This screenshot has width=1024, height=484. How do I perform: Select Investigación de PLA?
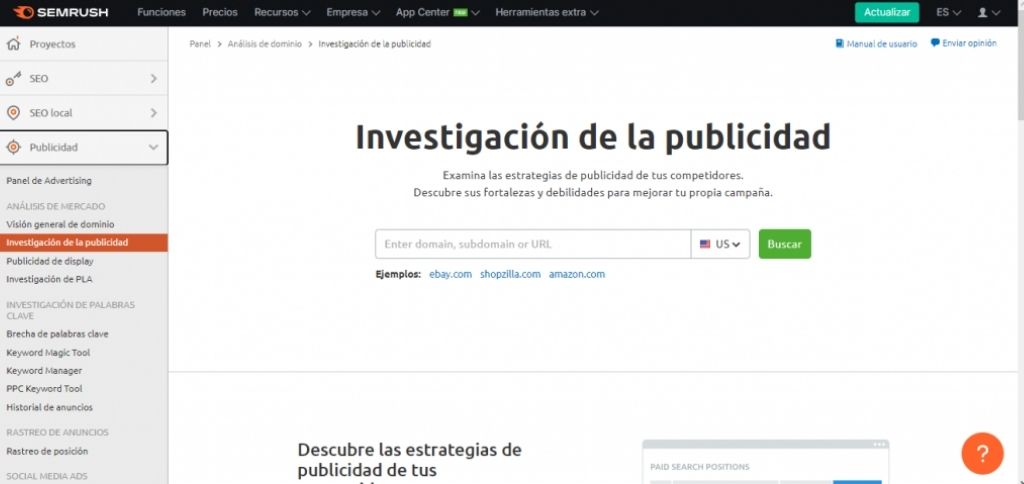(49, 279)
